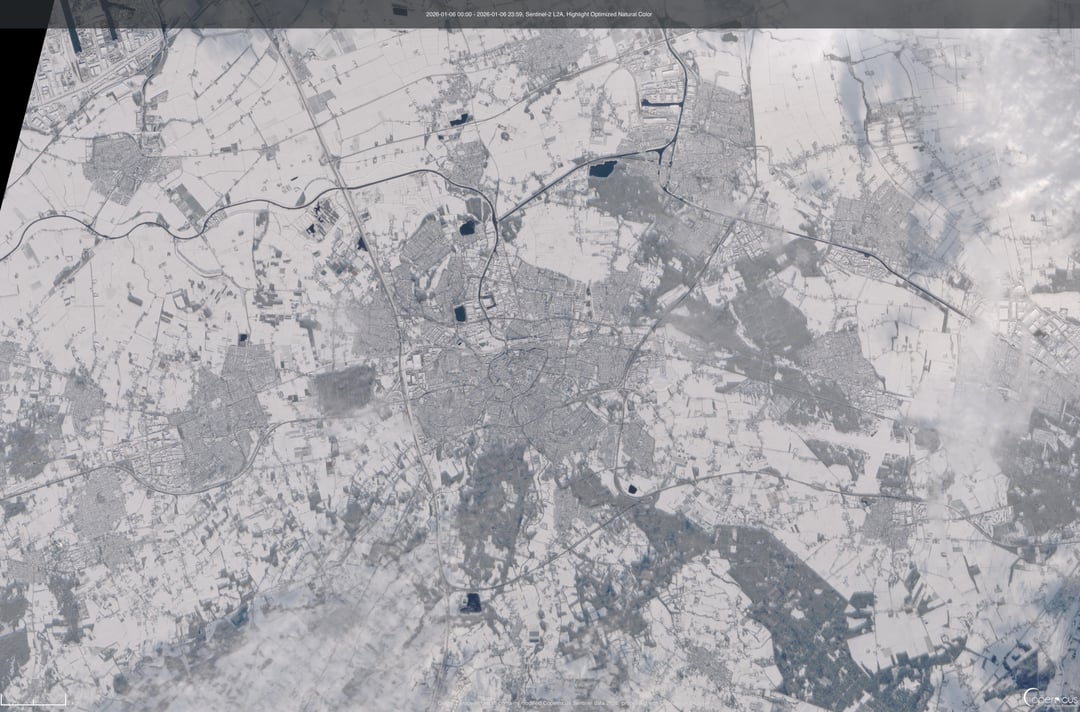
Task: Click the small pond just northwest of the center
Action: 460,313
